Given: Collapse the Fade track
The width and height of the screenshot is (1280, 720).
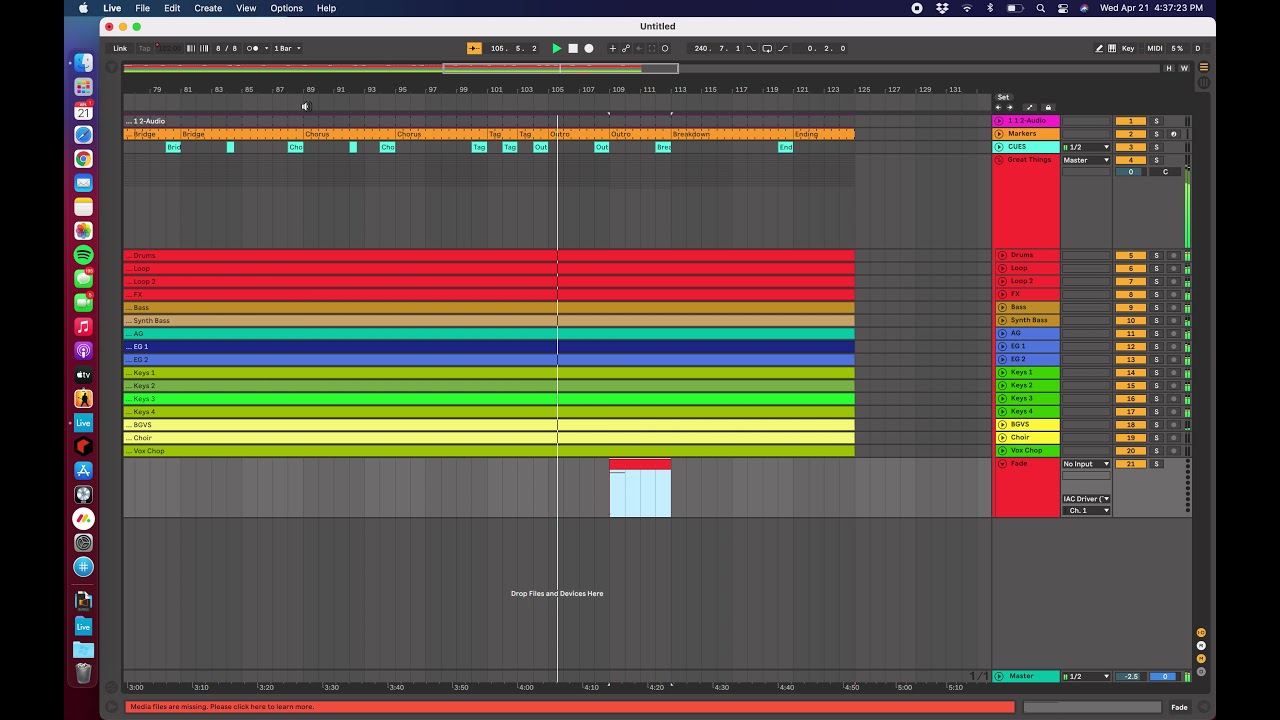Looking at the screenshot, I should point(1000,464).
